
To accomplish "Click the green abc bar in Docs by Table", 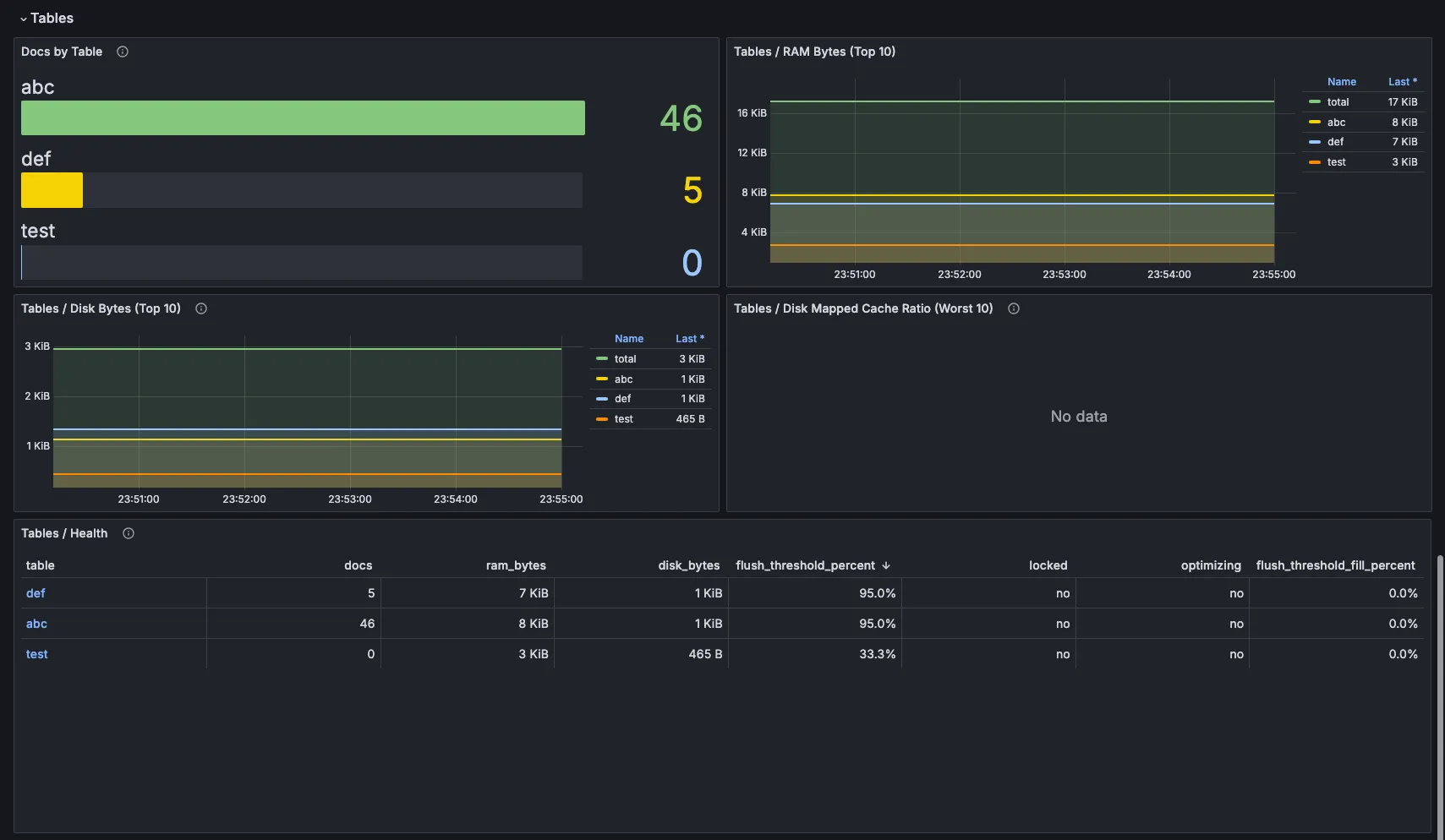I will [x=303, y=118].
